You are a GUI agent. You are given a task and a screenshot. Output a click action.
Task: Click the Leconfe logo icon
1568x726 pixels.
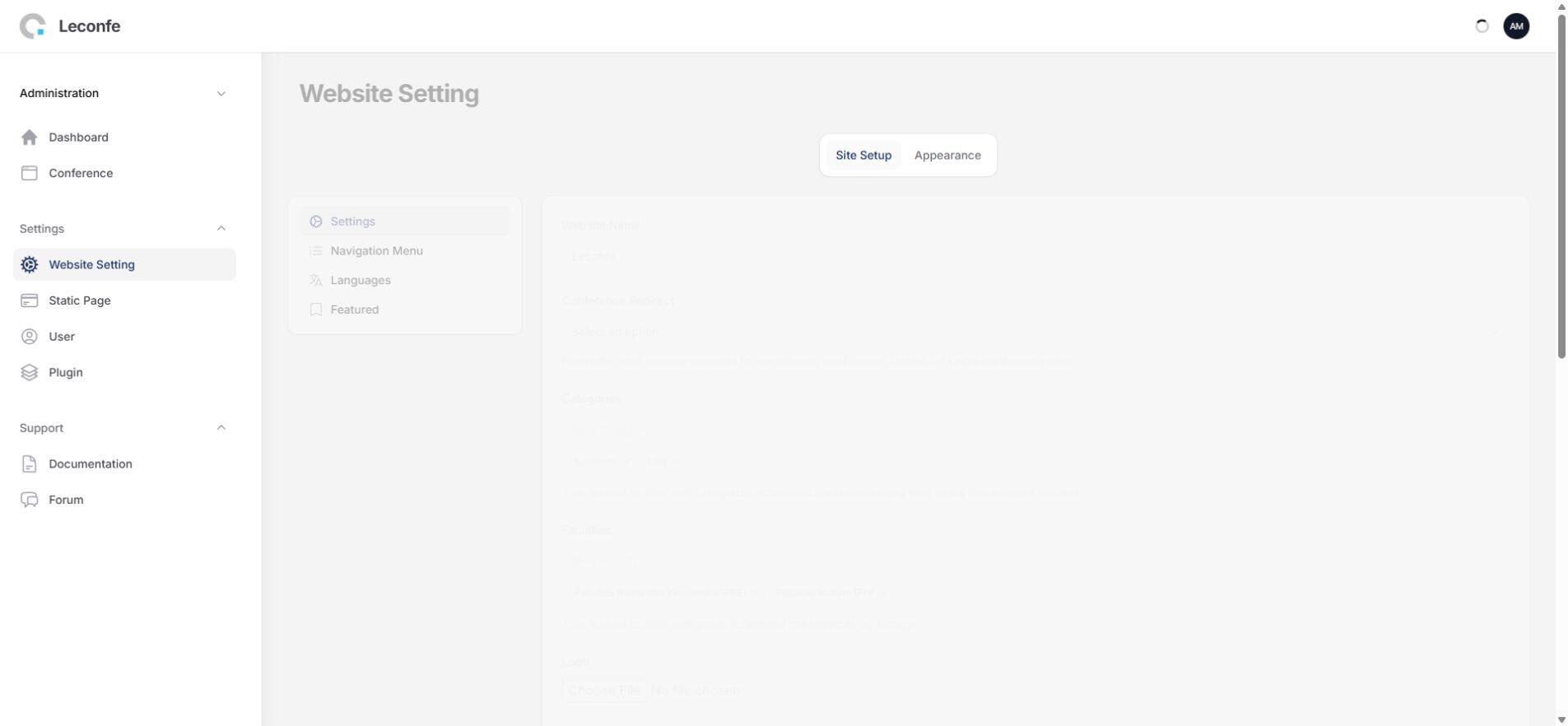33,26
